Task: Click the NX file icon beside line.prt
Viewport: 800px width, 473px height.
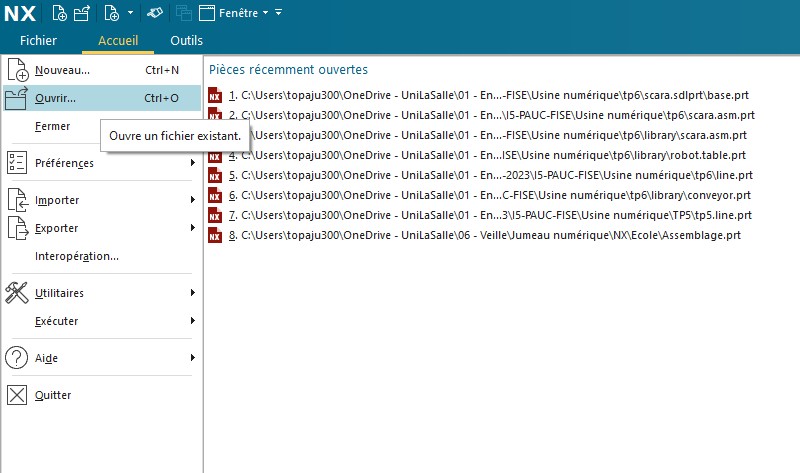Action: click(x=215, y=175)
